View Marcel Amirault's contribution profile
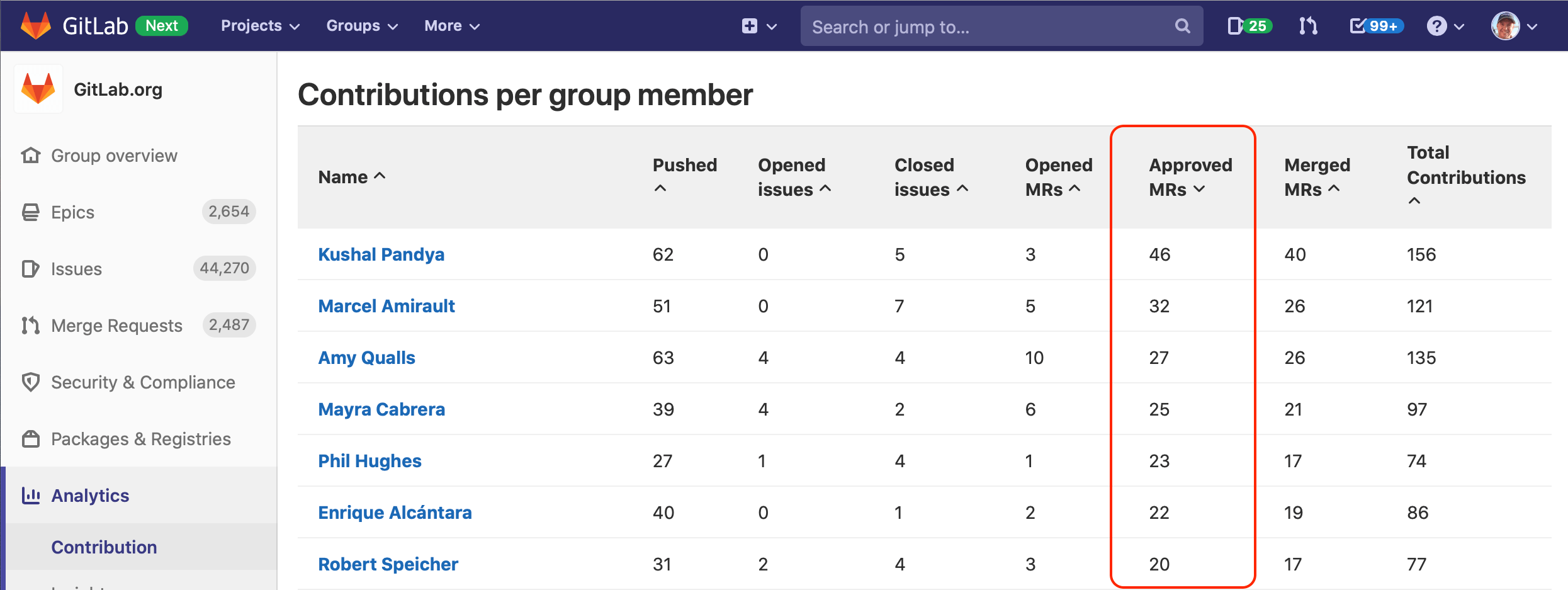 (x=386, y=306)
